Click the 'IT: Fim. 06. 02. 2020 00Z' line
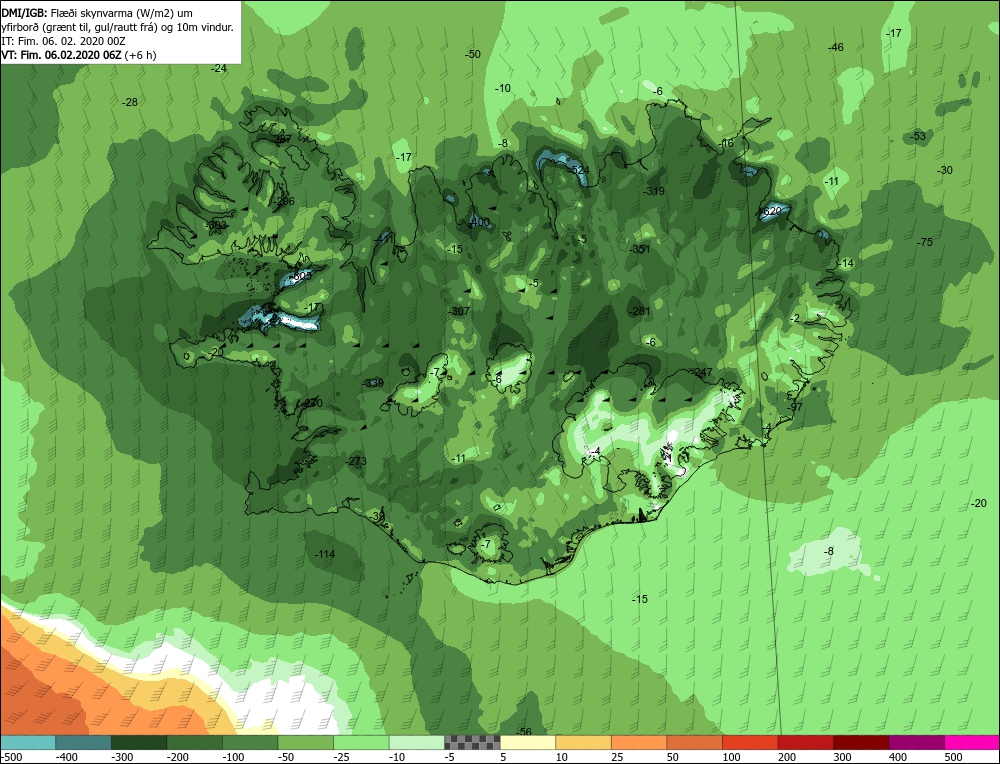Screen dimensions: 1000x764 (63, 41)
